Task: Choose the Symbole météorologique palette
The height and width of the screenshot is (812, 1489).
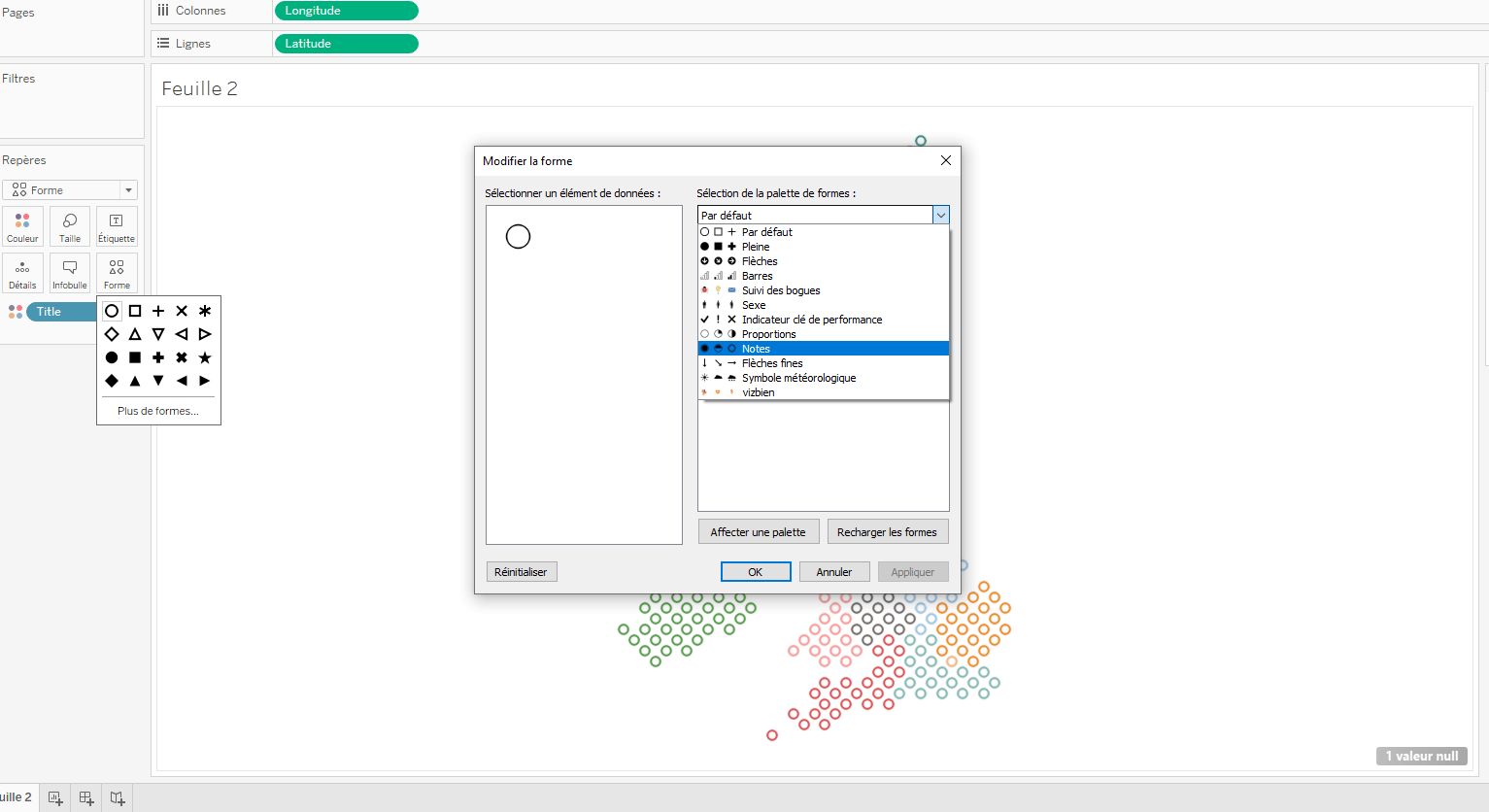Action: pyautogui.click(x=824, y=378)
